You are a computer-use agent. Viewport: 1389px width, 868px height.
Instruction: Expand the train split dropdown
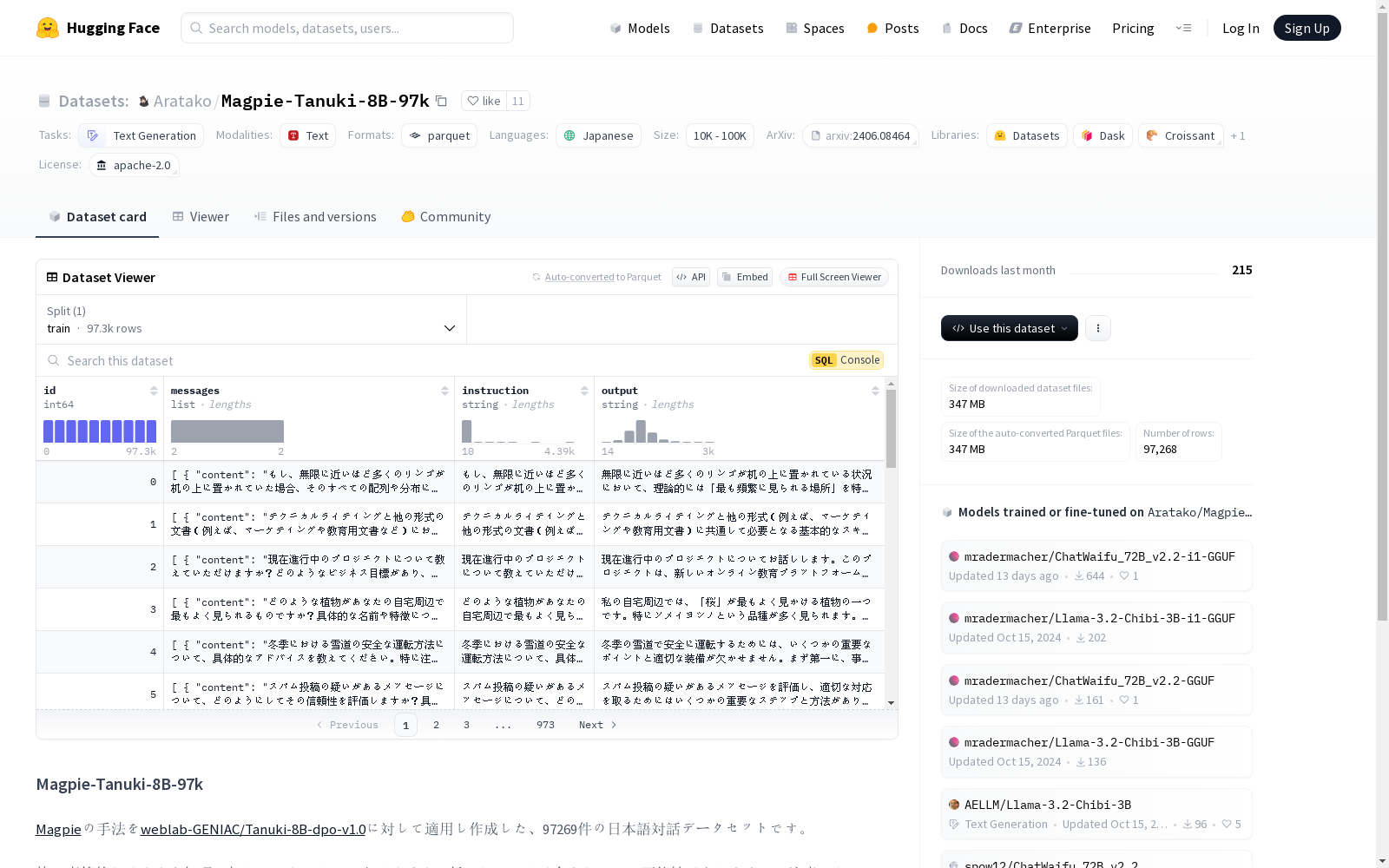pos(251,319)
